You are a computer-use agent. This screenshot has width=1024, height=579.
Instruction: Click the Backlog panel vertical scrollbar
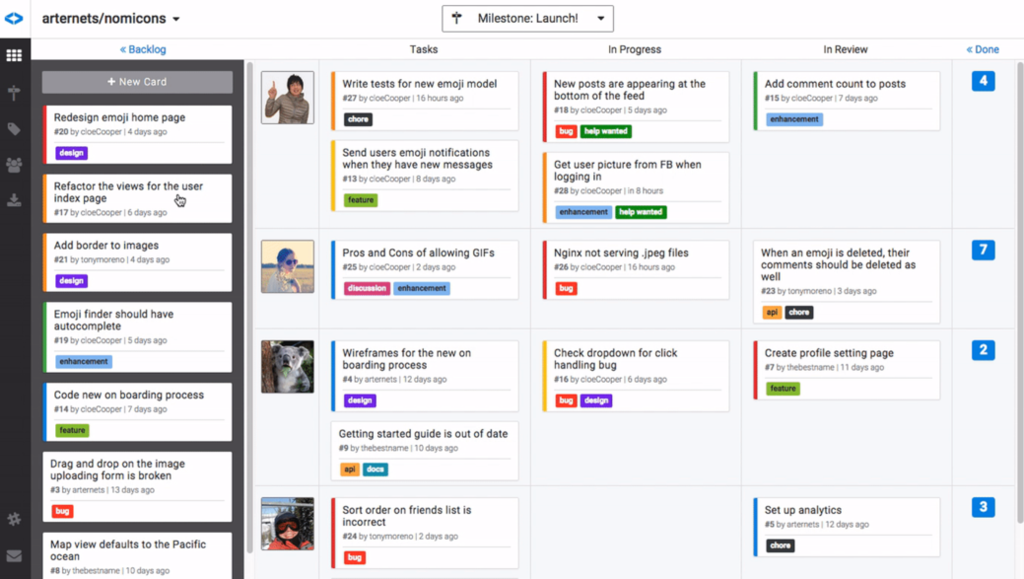tap(249, 307)
